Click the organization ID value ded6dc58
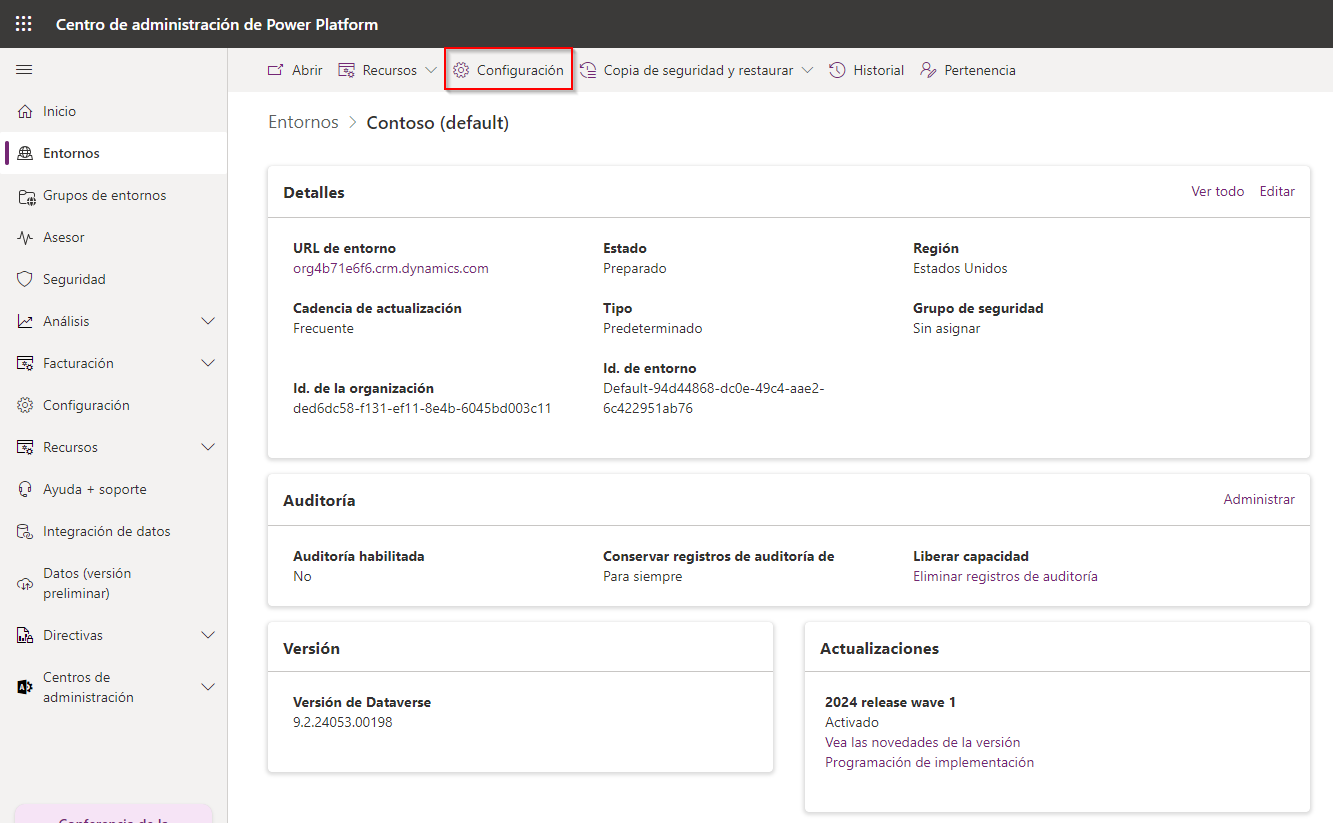The width and height of the screenshot is (1333, 823). pos(422,408)
